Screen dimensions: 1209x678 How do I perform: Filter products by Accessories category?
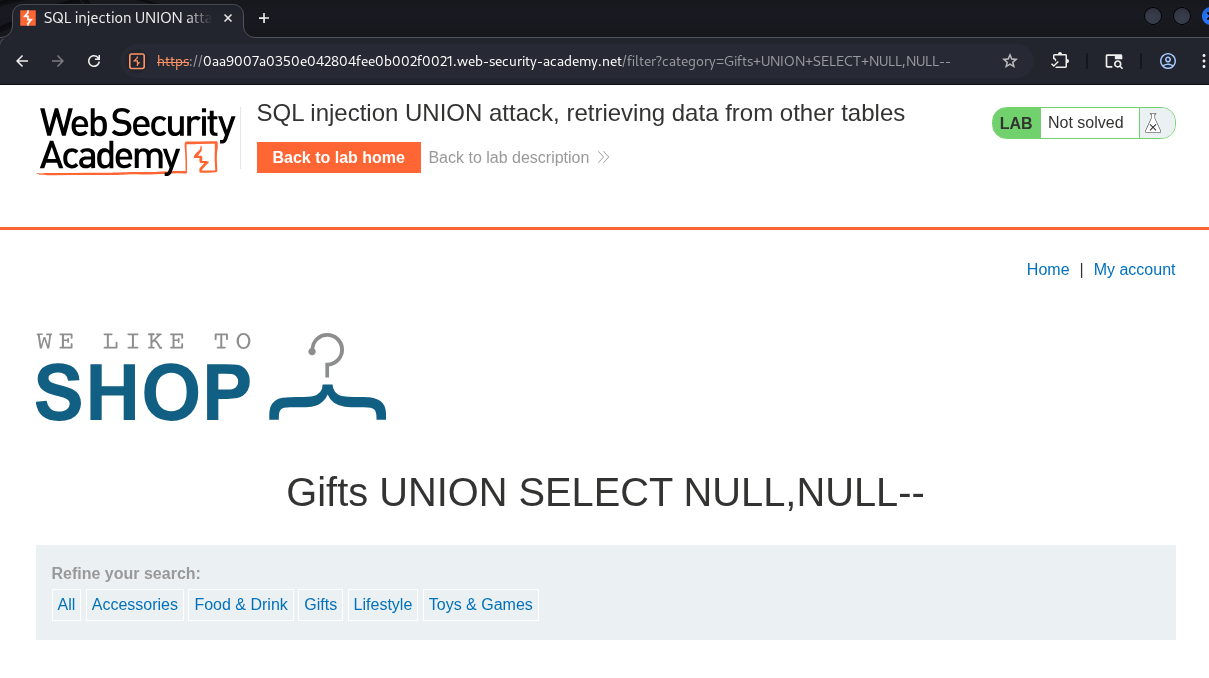[x=134, y=604]
